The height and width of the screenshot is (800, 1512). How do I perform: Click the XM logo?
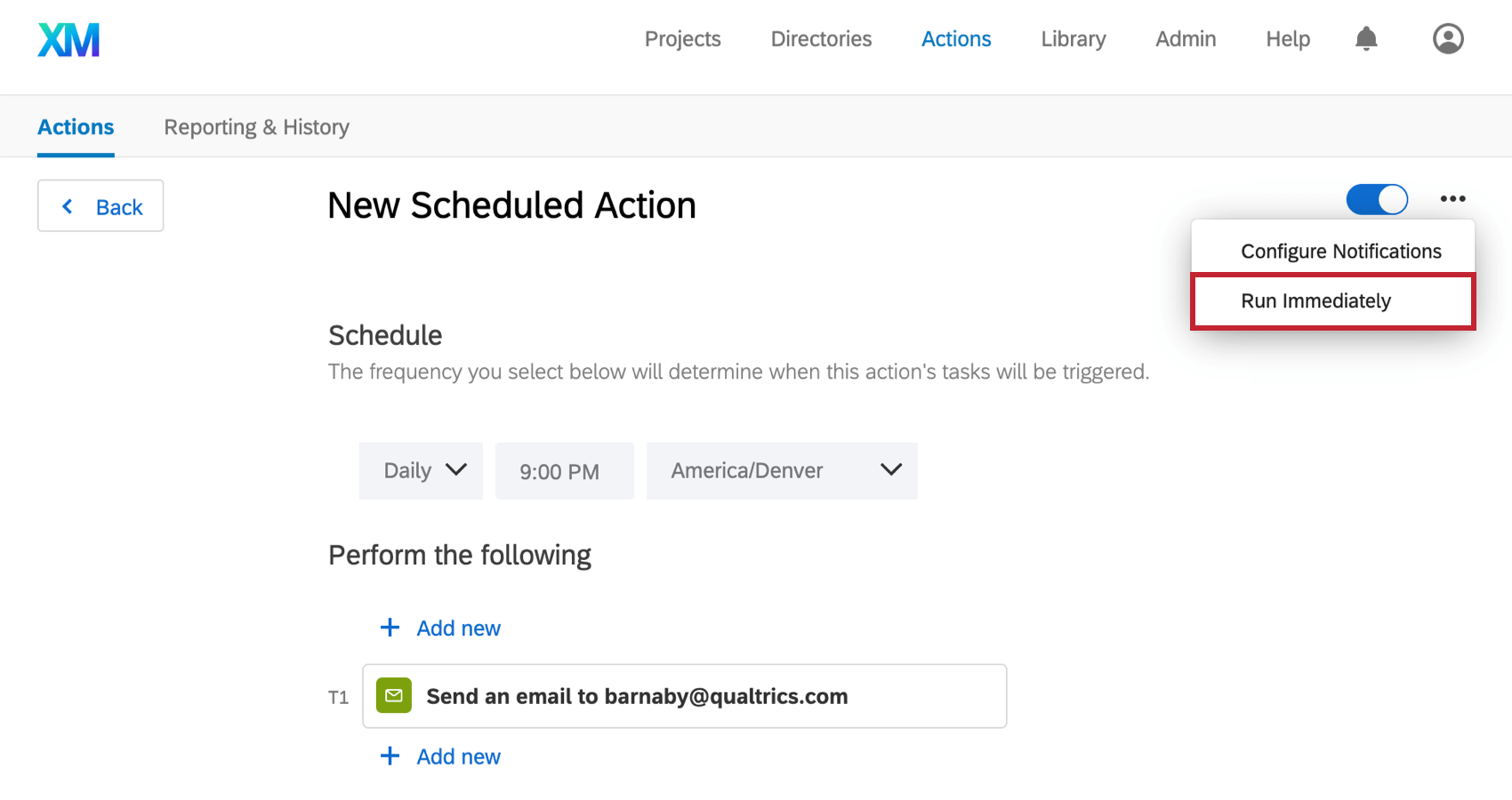68,40
